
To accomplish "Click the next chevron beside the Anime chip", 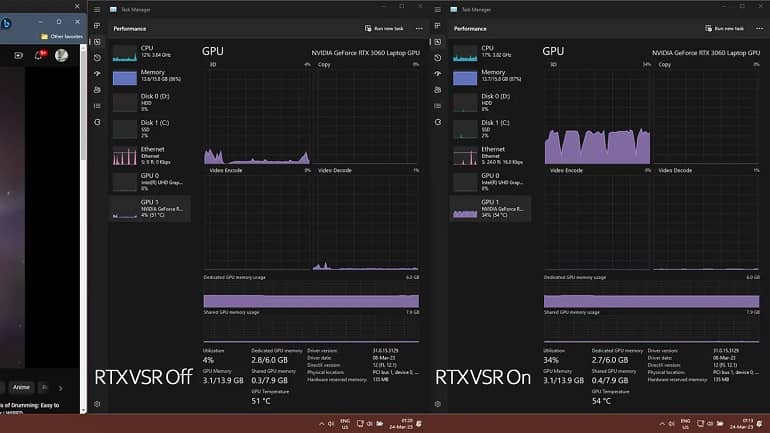I will point(60,388).
